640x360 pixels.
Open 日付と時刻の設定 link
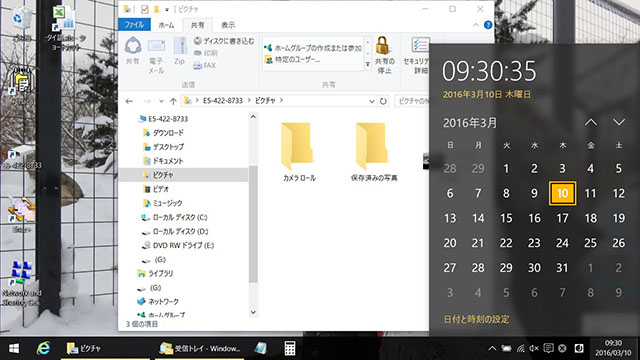[476, 319]
